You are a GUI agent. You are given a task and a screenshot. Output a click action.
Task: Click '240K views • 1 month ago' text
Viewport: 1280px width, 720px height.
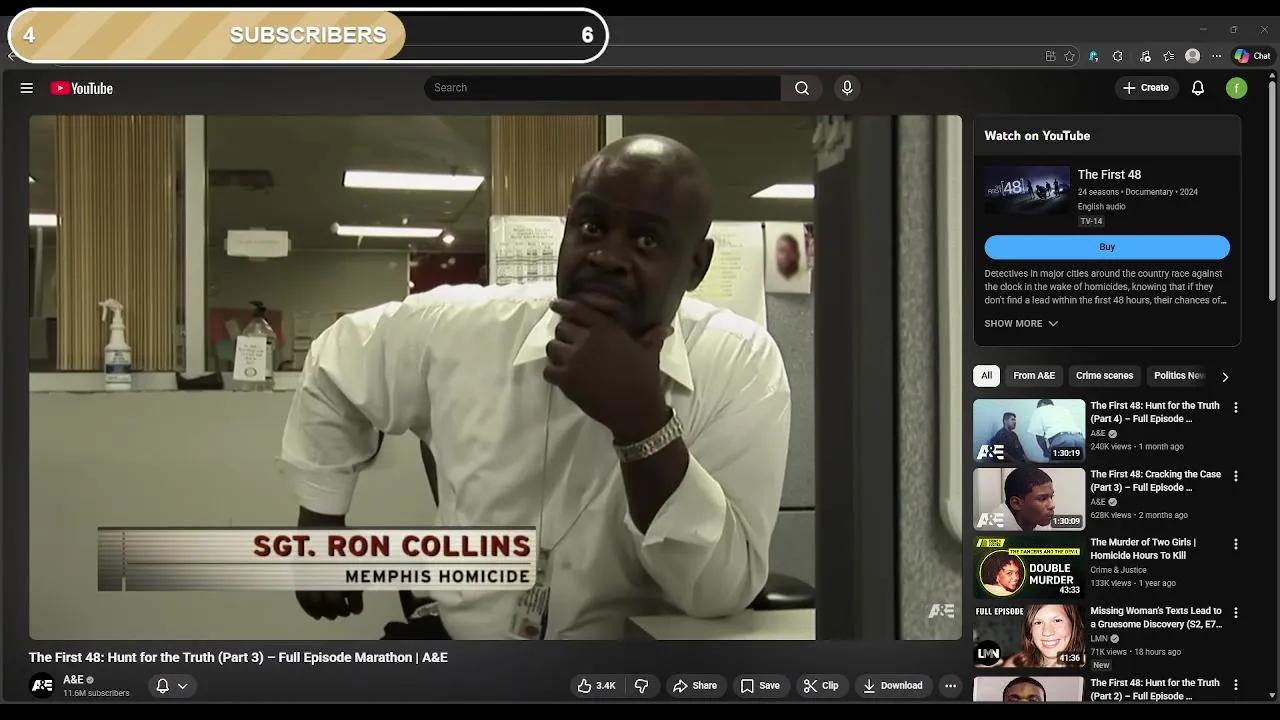click(1137, 447)
